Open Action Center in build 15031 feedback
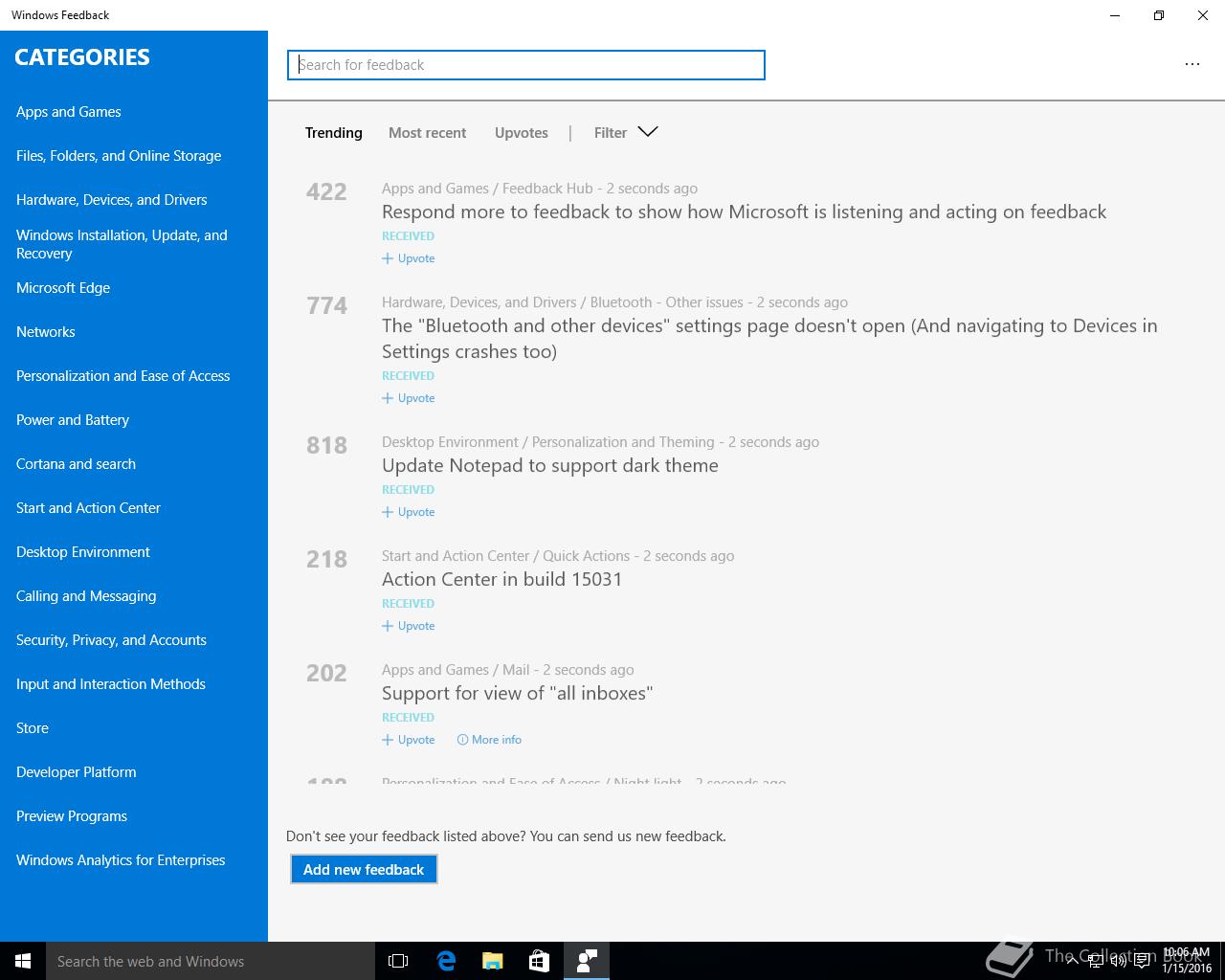 tap(501, 579)
